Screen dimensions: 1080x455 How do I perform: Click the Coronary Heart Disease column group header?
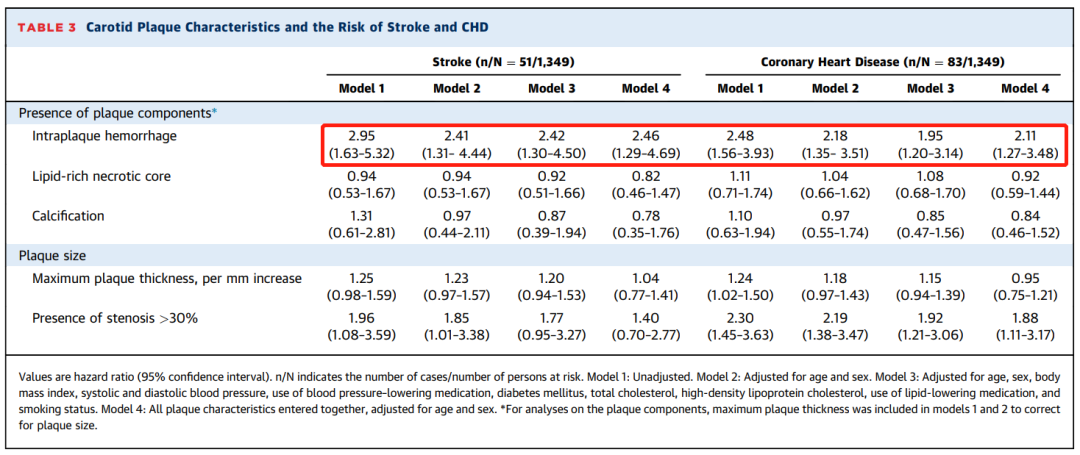881,61
